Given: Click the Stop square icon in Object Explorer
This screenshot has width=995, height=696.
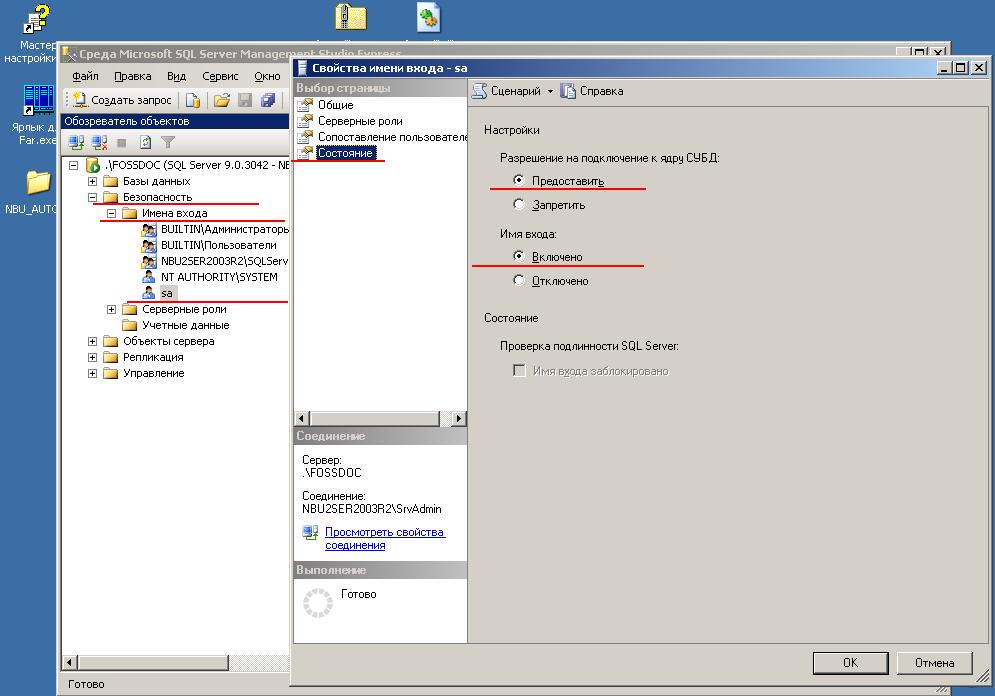Looking at the screenshot, I should click(x=122, y=143).
